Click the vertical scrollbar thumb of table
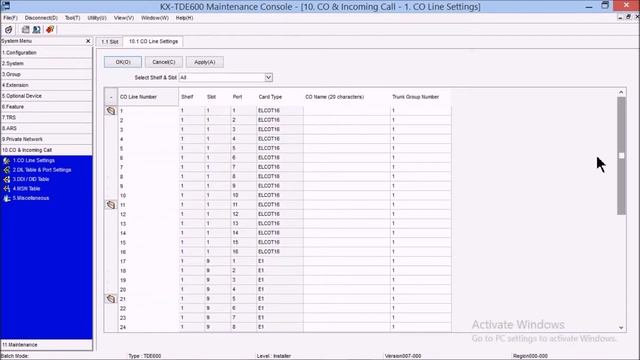Screen dimensions: 640x360 pos(621,156)
